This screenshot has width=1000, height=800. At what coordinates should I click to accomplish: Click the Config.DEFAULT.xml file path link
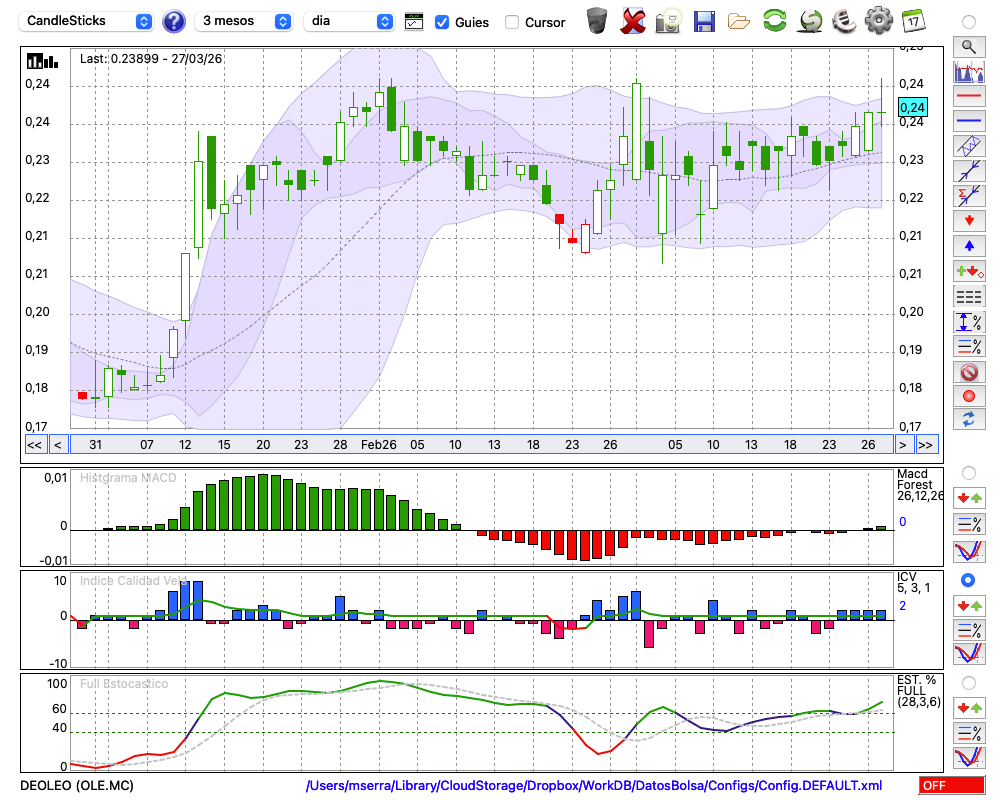594,786
